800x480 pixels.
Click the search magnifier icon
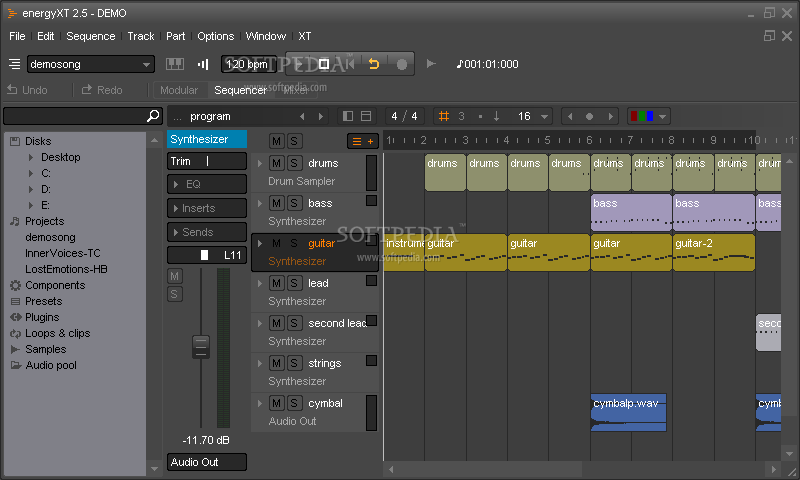pos(153,116)
